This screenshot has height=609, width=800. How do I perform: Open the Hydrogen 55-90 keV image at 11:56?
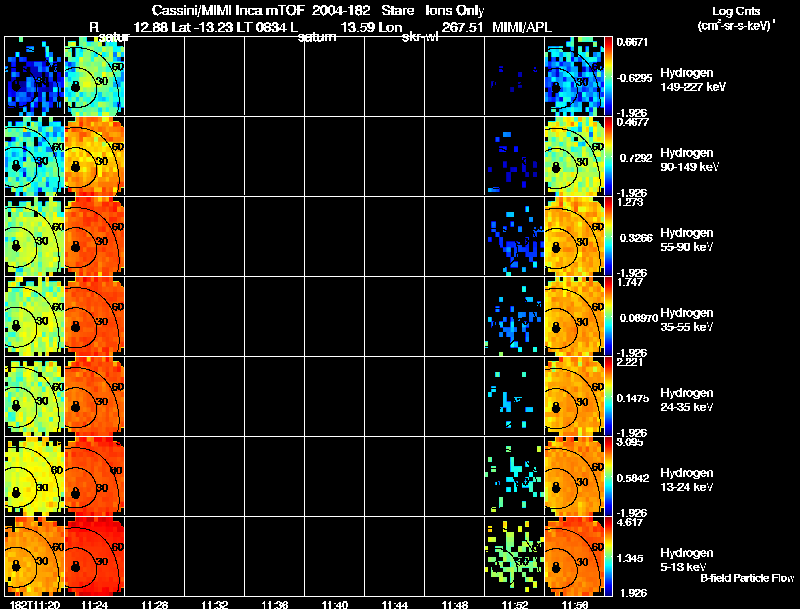pos(574,236)
